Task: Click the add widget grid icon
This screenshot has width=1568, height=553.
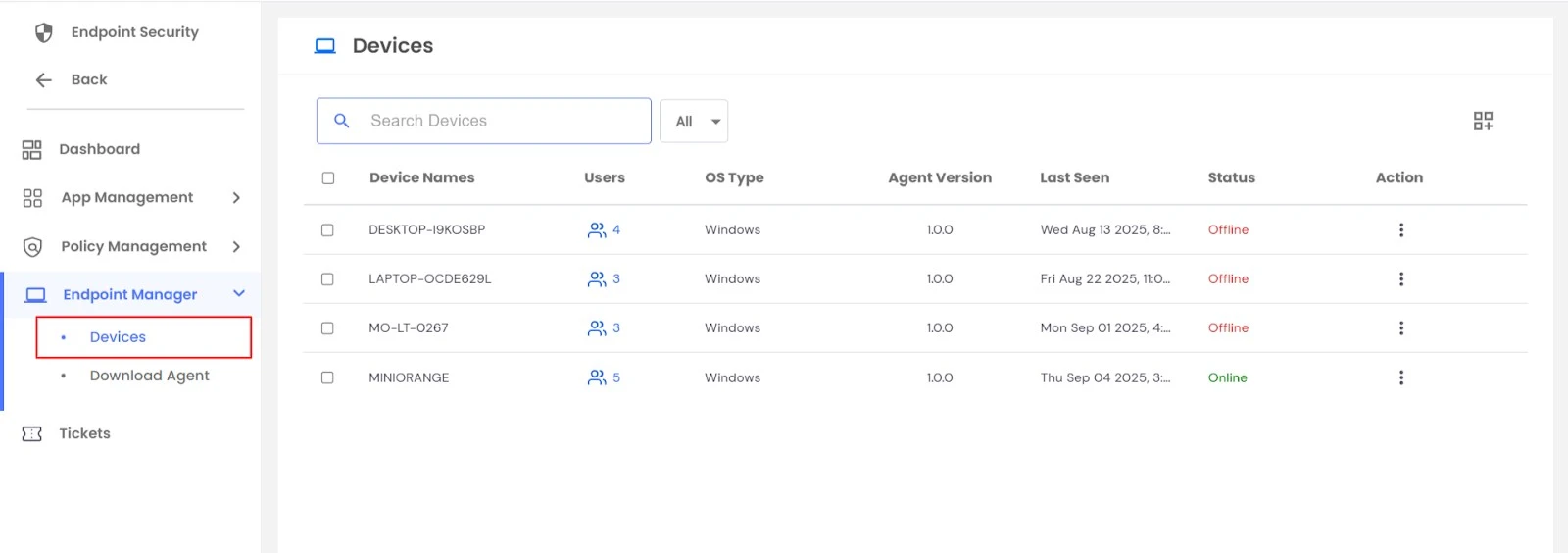Action: (1483, 121)
